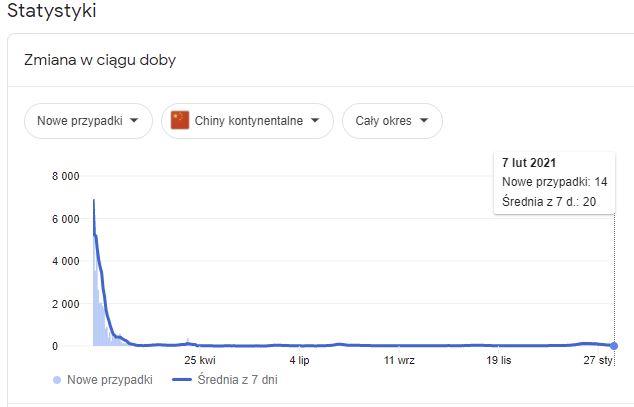Click the 27 sty date axis label
This screenshot has height=407, width=634.
[598, 360]
